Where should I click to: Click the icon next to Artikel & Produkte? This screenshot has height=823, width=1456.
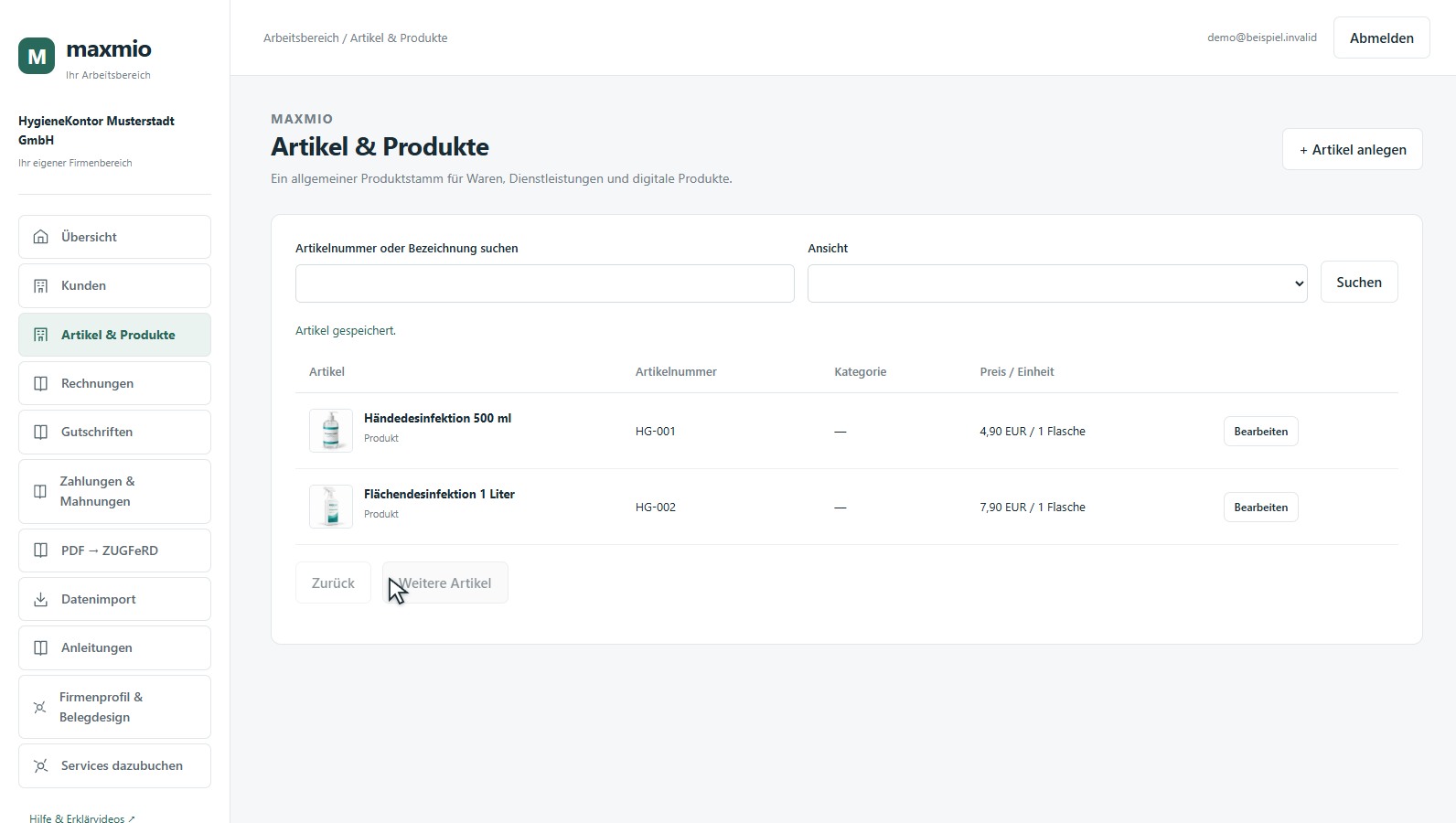pos(40,335)
